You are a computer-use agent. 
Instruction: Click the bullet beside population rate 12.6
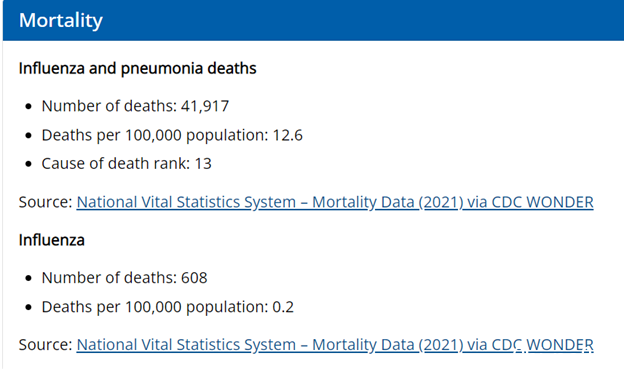click(x=28, y=136)
